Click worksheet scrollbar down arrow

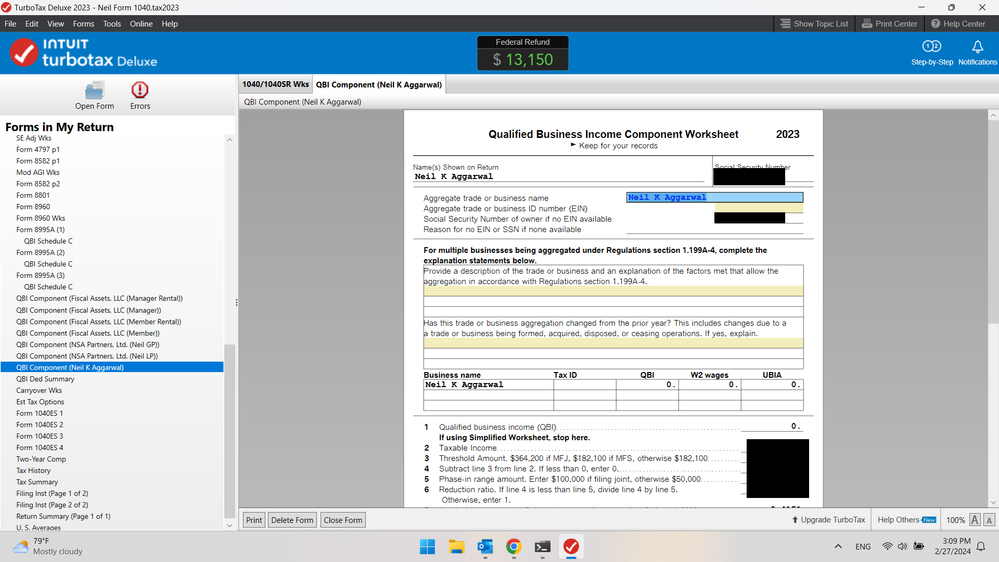(x=993, y=503)
